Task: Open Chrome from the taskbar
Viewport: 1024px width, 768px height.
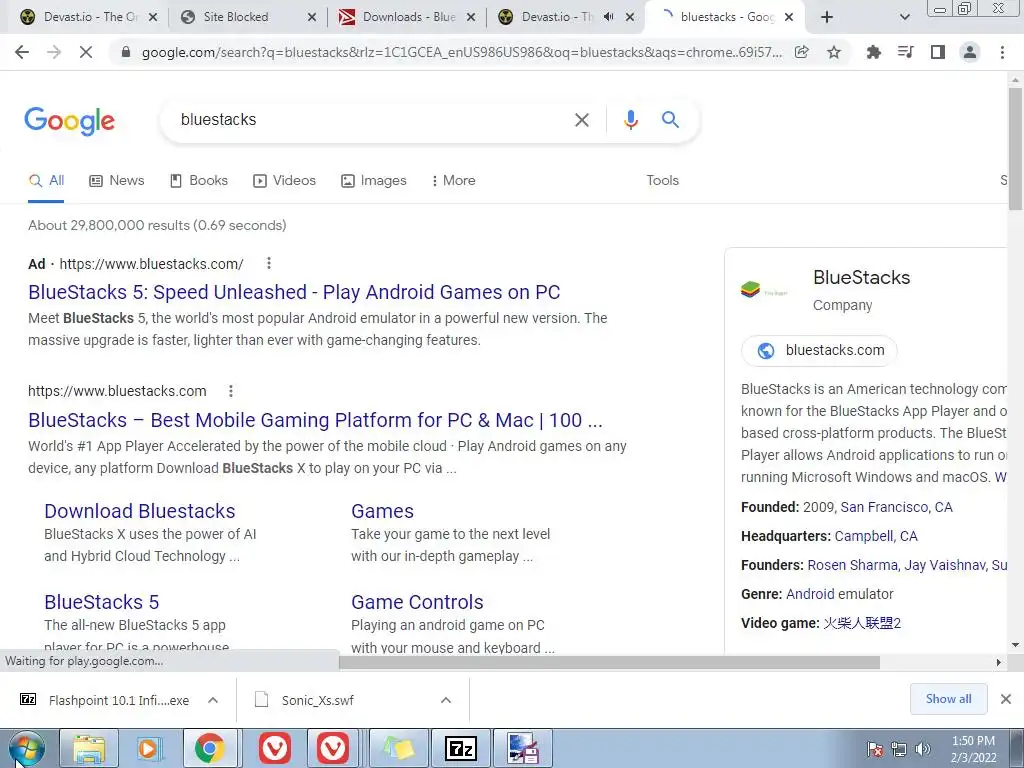Action: coord(209,748)
